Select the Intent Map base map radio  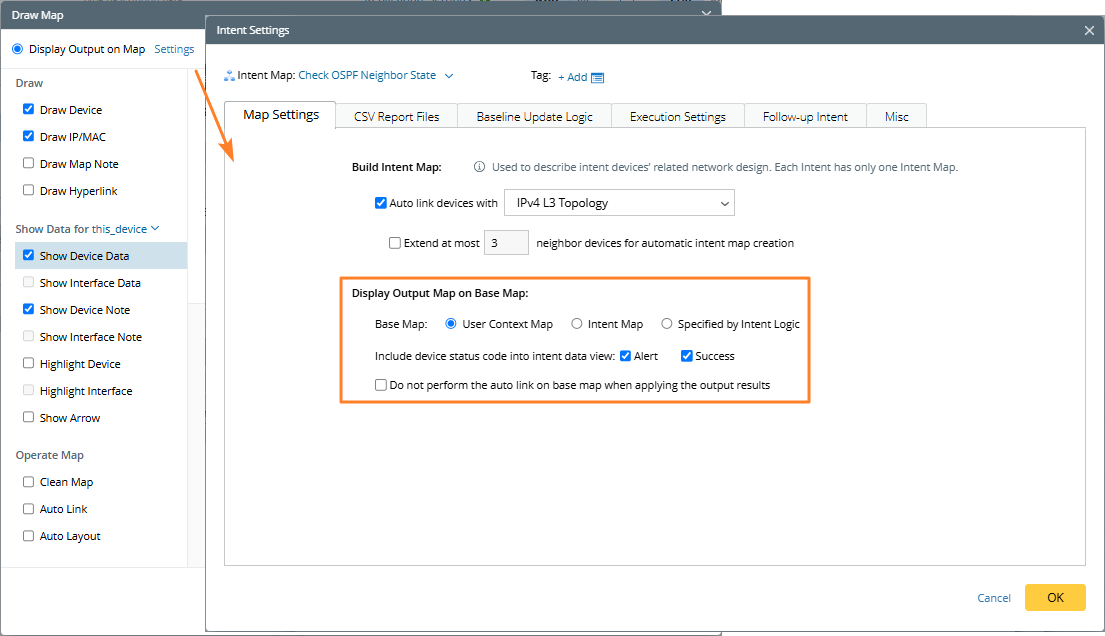(x=577, y=324)
